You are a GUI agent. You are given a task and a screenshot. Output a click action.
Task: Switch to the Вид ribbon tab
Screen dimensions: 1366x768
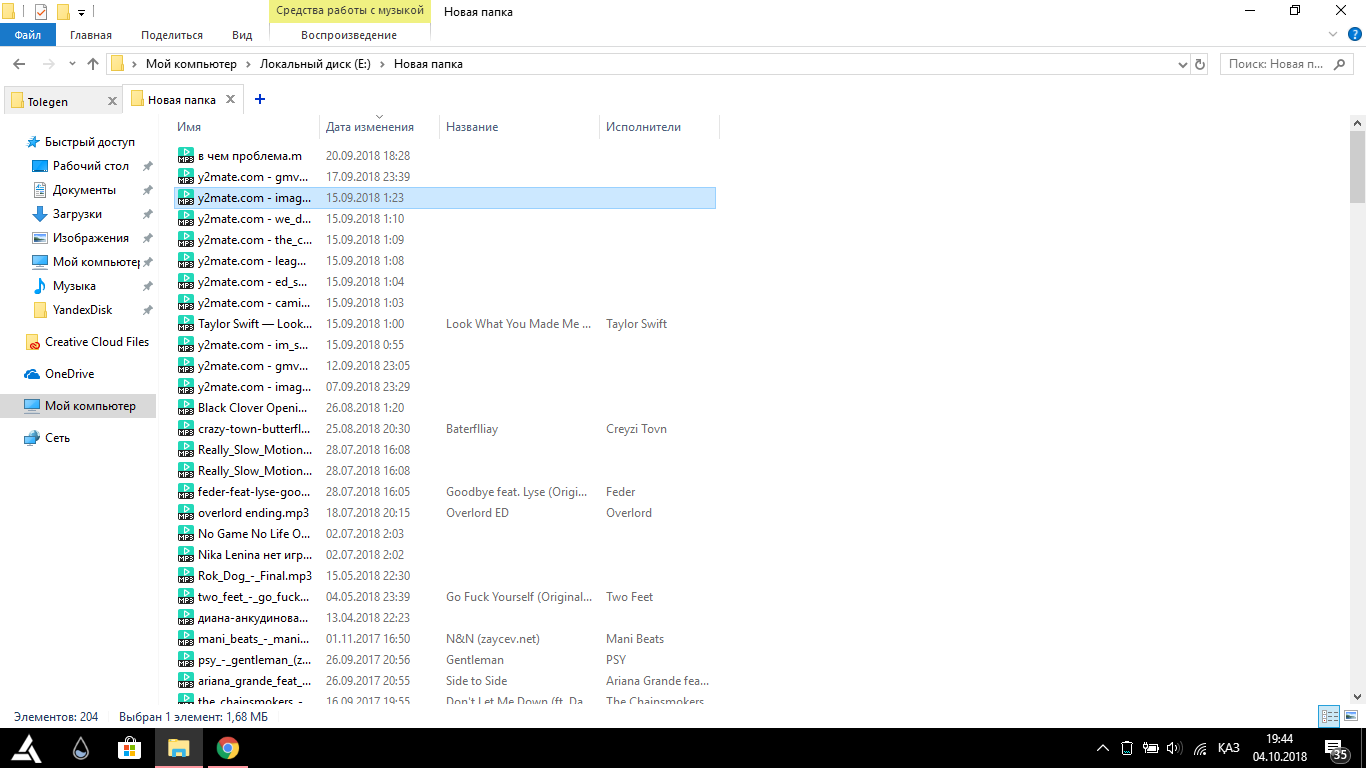click(x=242, y=35)
